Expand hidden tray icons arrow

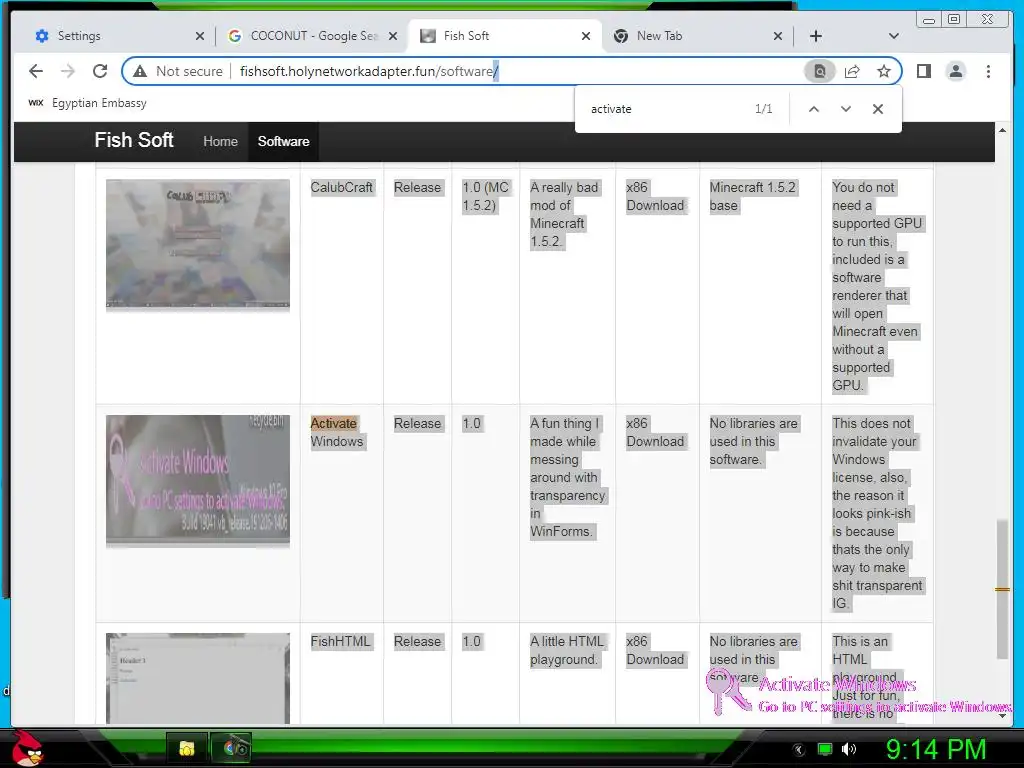click(799, 749)
